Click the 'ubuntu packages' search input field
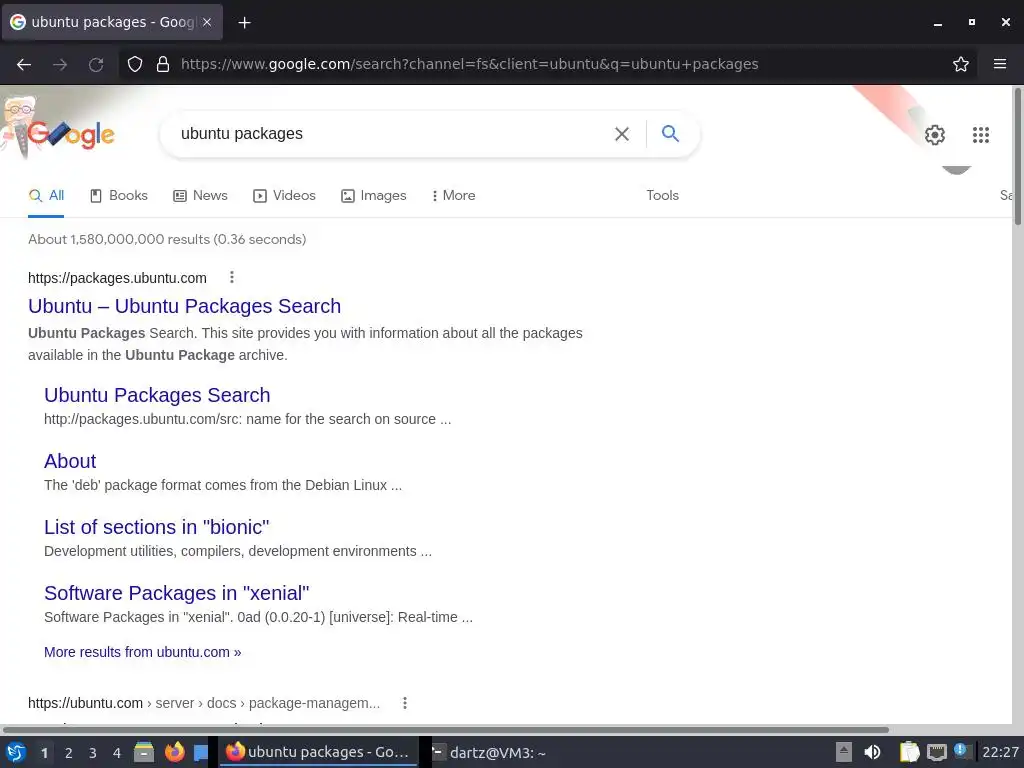Image resolution: width=1024 pixels, height=768 pixels. (392, 134)
